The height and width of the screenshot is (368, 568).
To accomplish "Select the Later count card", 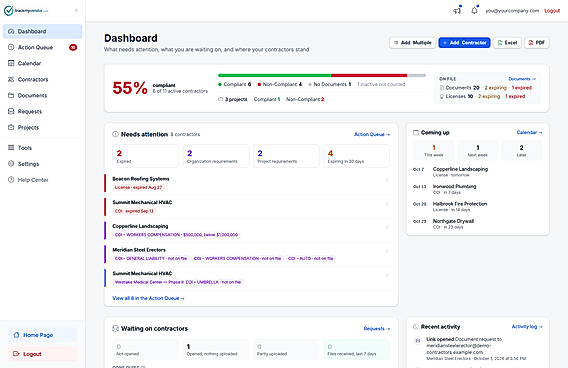I will 521,150.
